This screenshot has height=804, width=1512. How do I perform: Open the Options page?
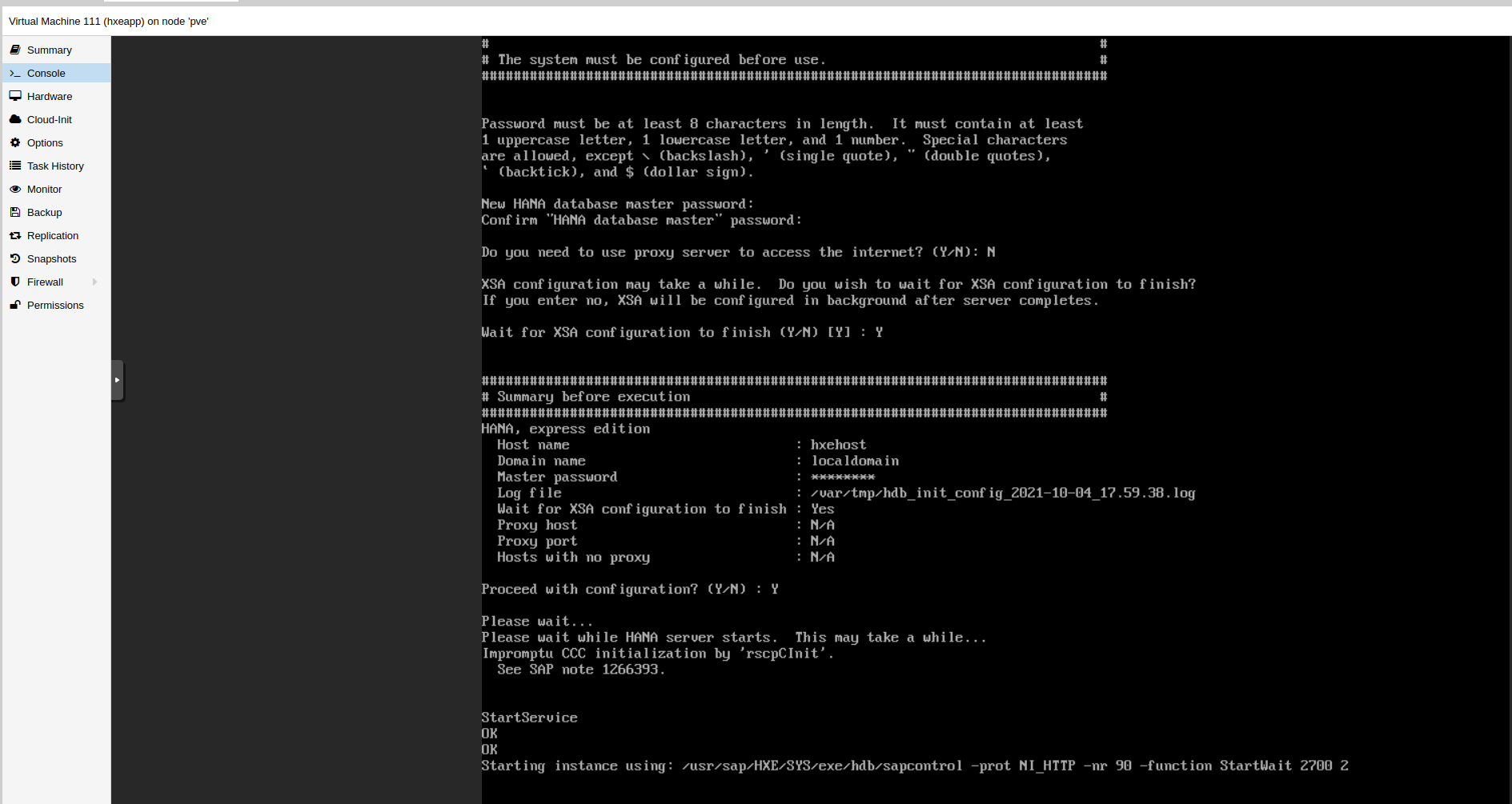57,142
